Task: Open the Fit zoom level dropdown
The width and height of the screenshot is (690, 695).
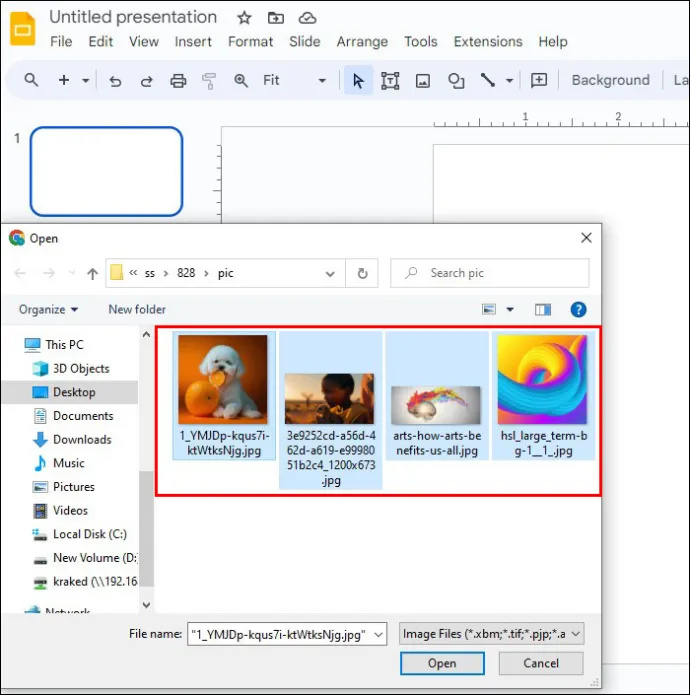Action: pyautogui.click(x=294, y=80)
